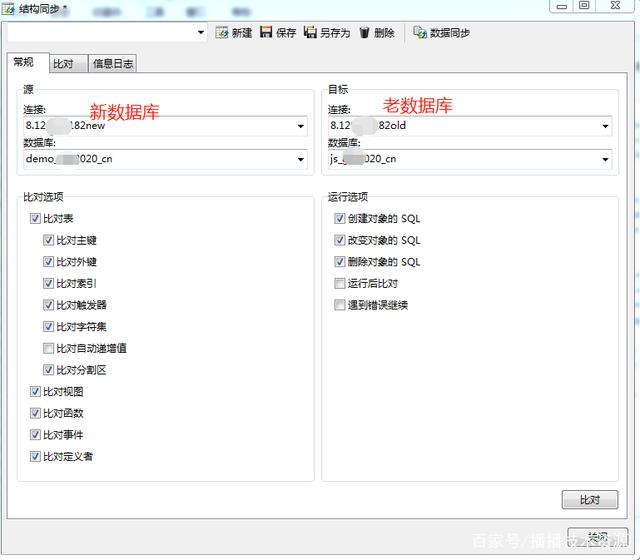Open the 信息日志 tab

pyautogui.click(x=113, y=64)
